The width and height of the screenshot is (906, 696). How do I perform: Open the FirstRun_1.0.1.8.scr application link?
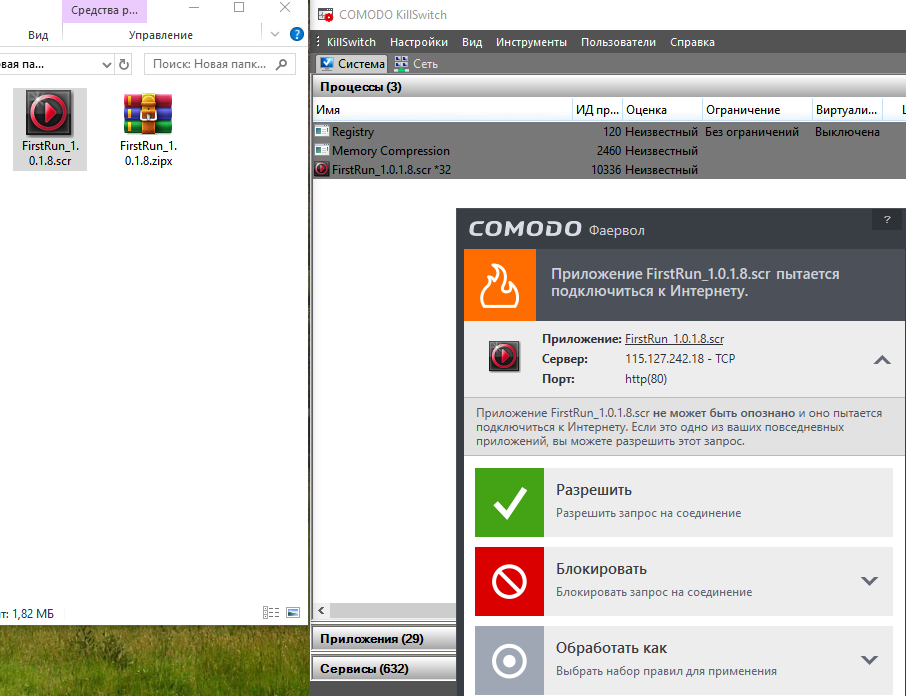pyautogui.click(x=674, y=339)
